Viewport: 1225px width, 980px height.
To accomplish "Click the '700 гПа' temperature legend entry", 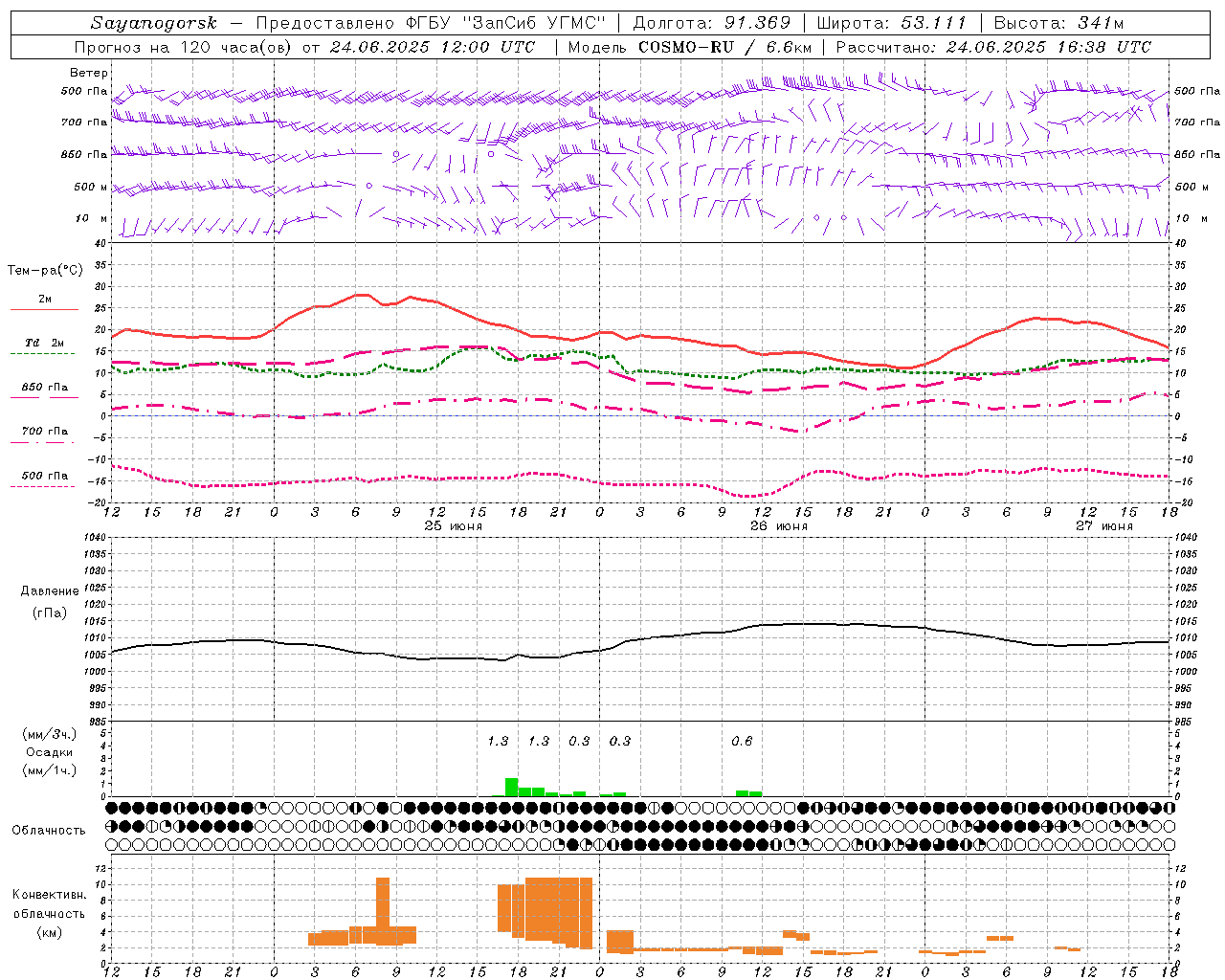I will (x=45, y=432).
